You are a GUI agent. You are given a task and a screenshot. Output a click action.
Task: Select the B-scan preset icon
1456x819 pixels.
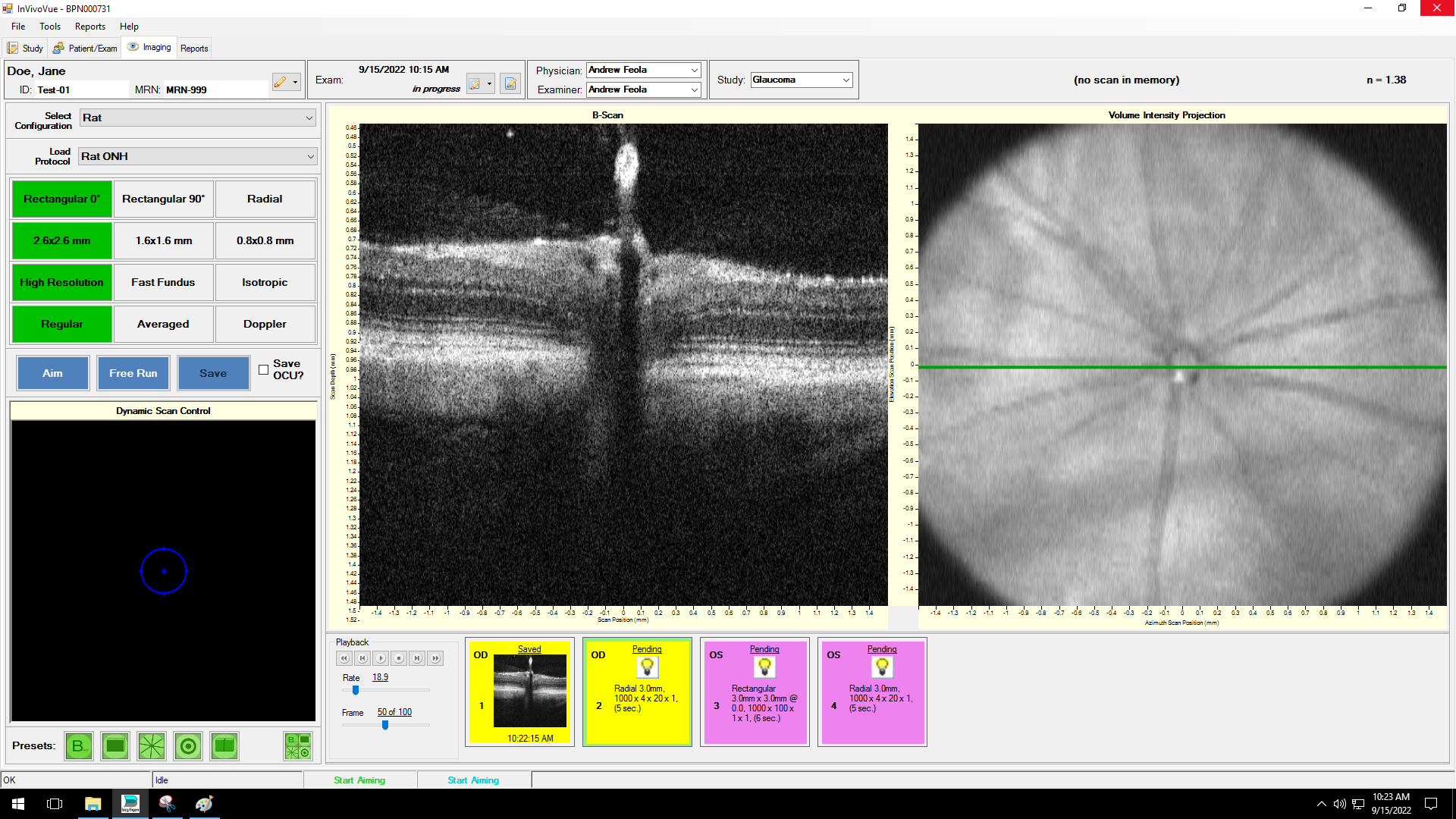point(78,746)
